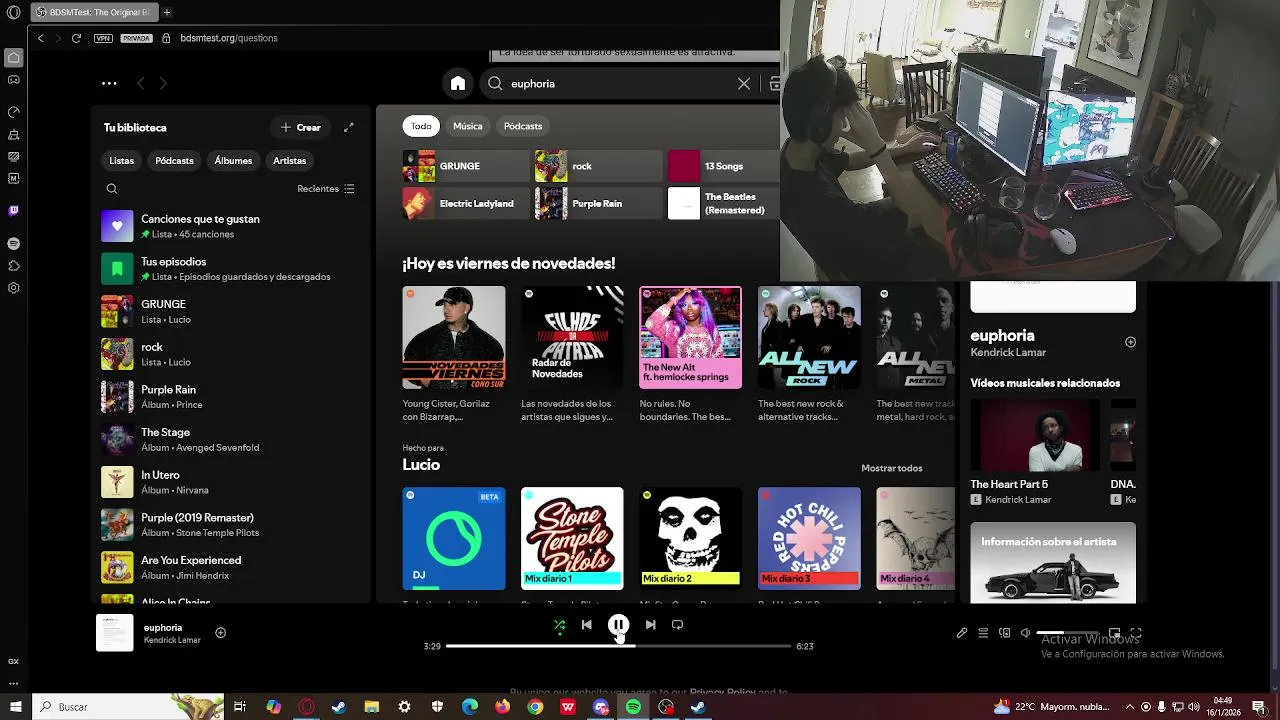Open a new browser tab with plus
The image size is (1280, 720).
click(166, 12)
